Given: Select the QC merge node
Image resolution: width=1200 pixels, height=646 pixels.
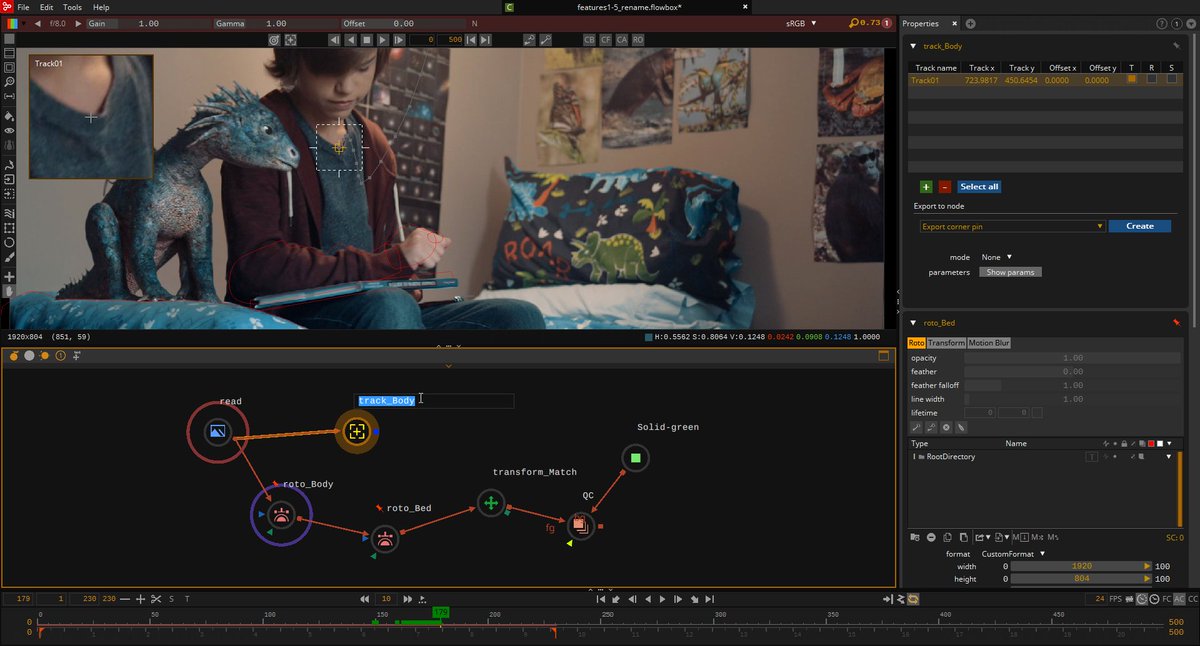Looking at the screenshot, I should point(580,525).
